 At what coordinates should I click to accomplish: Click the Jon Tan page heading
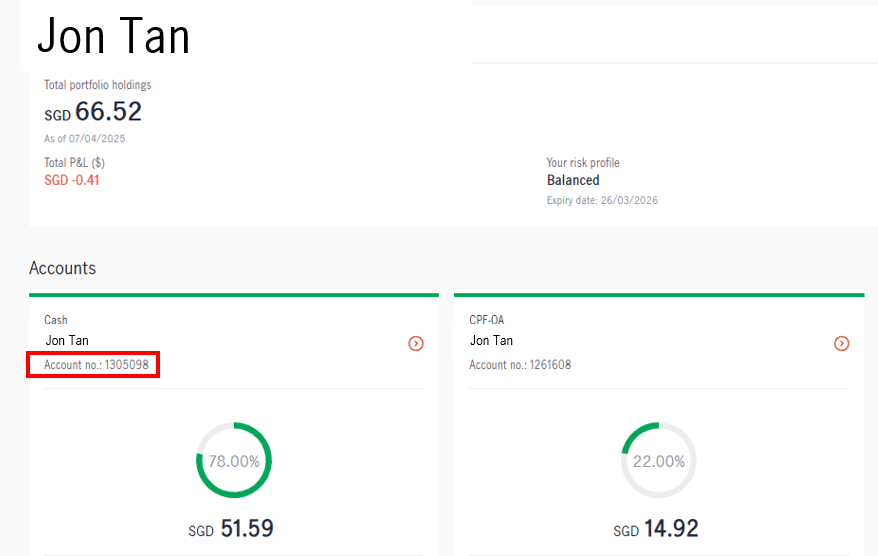(x=114, y=36)
